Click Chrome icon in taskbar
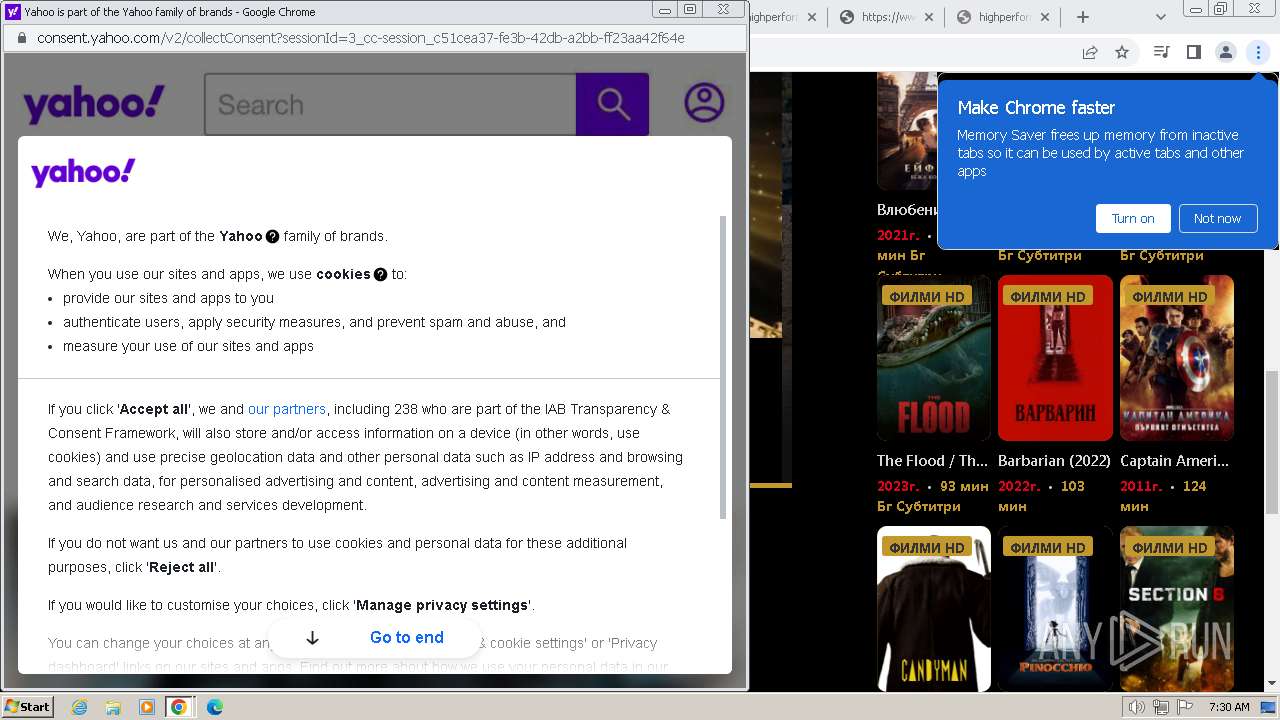Image resolution: width=1280 pixels, height=720 pixels. point(179,707)
